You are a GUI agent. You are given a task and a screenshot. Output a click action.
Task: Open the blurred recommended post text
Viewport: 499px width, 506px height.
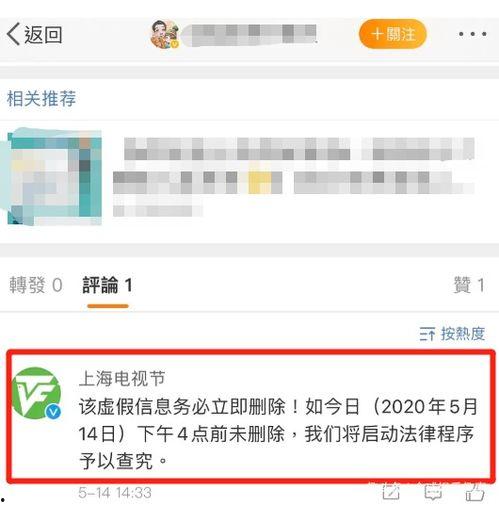point(293,177)
